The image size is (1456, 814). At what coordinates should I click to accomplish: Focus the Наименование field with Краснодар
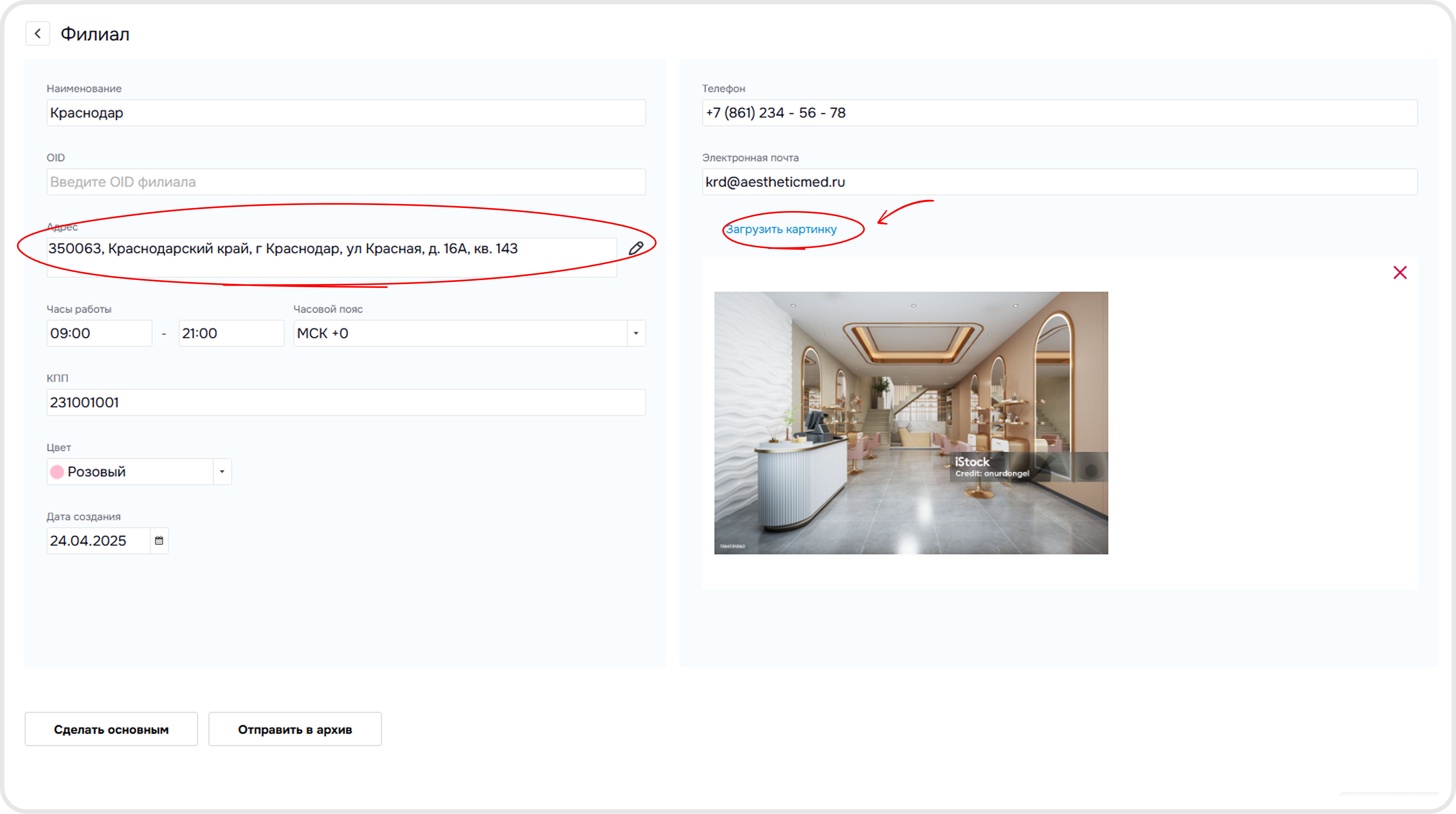(346, 113)
